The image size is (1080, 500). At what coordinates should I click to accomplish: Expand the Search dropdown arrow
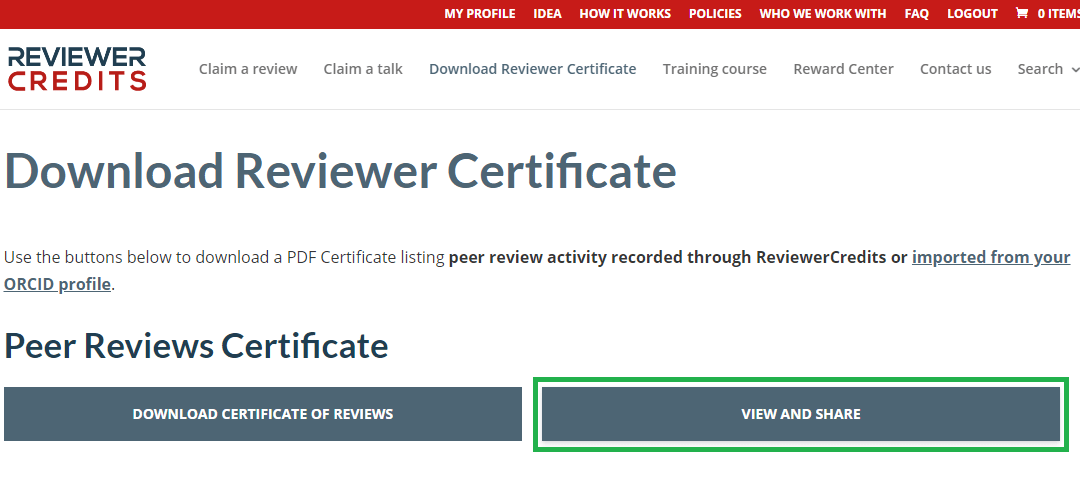point(1075,70)
